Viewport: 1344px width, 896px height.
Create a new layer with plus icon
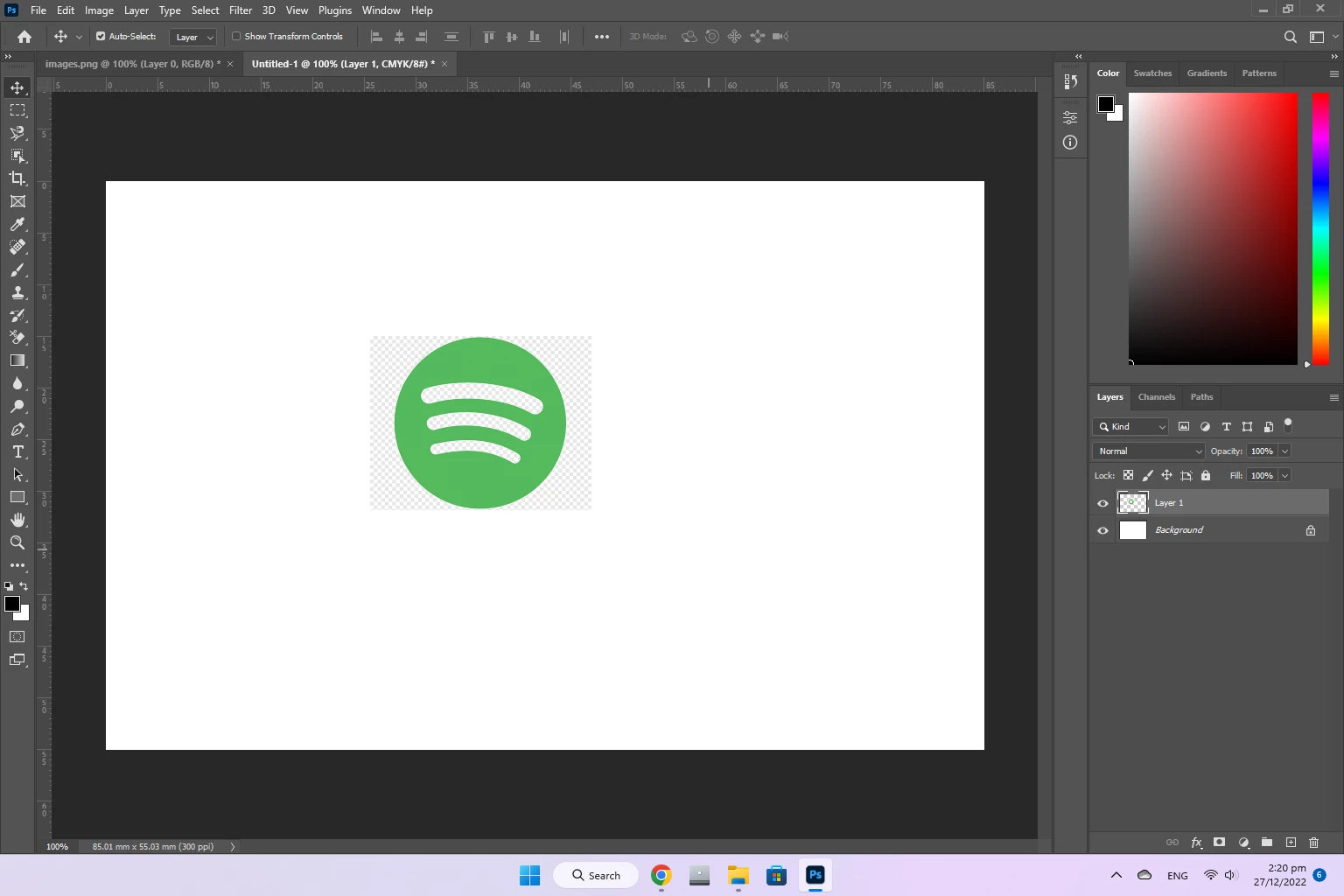click(1291, 843)
